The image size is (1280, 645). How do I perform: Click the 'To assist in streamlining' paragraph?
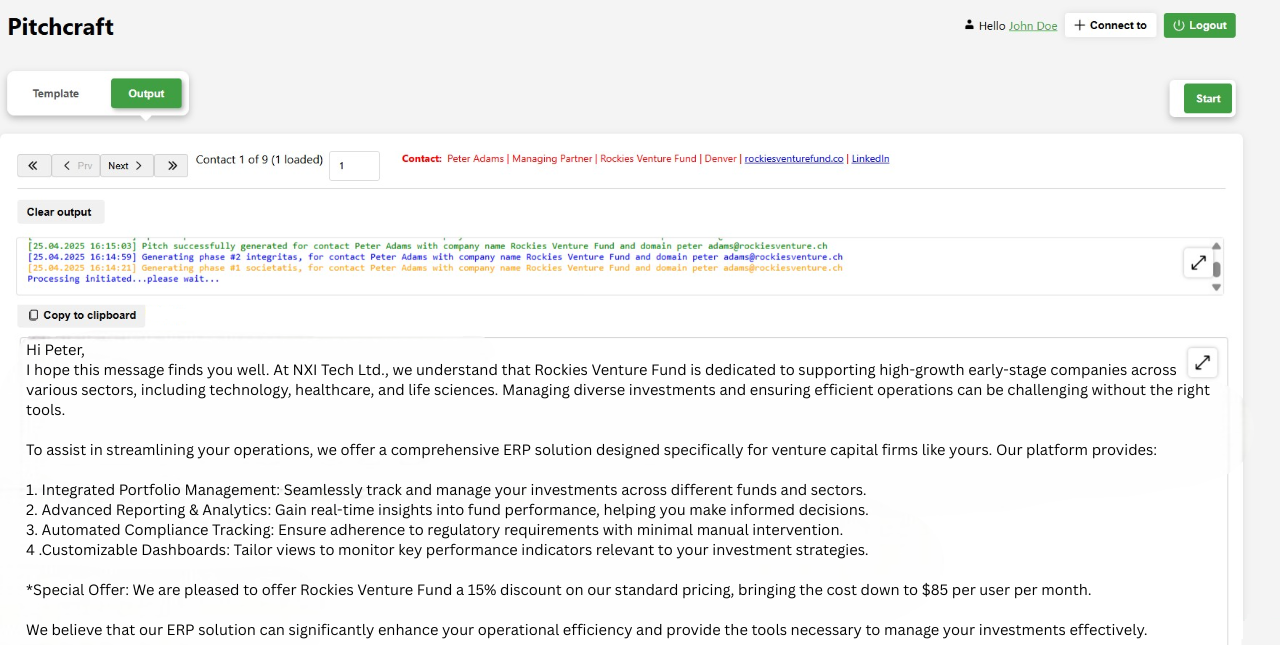pos(591,450)
